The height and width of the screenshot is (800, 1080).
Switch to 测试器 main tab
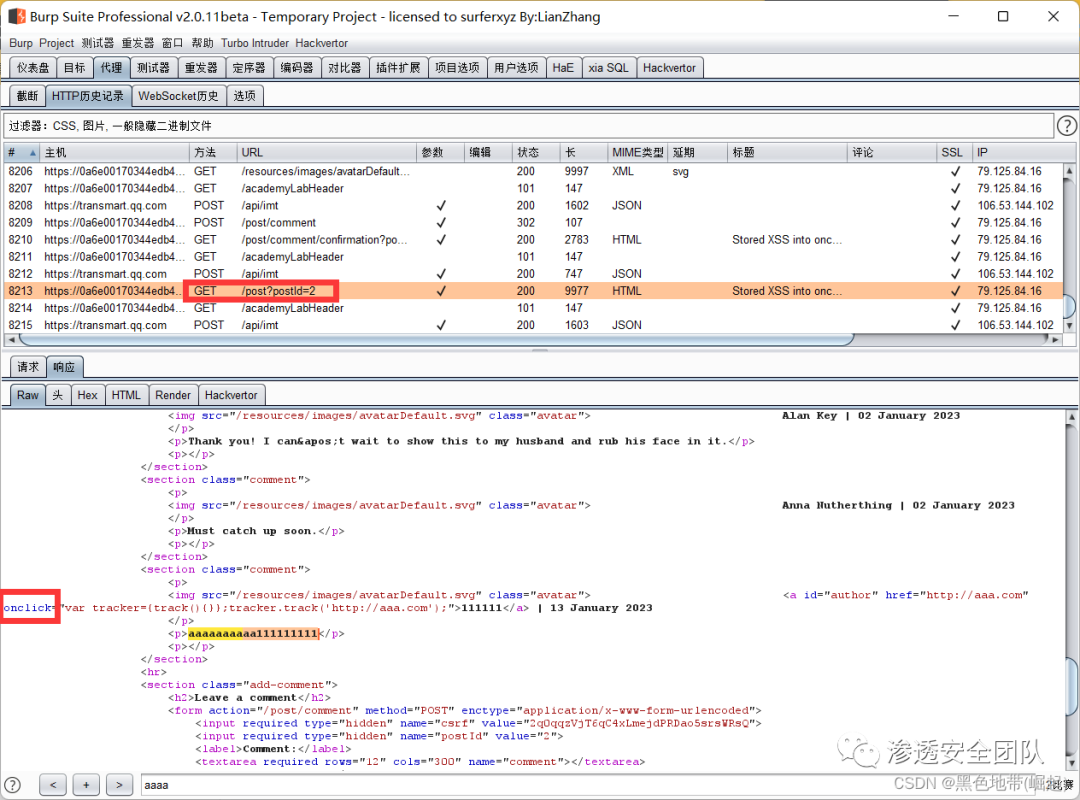153,68
